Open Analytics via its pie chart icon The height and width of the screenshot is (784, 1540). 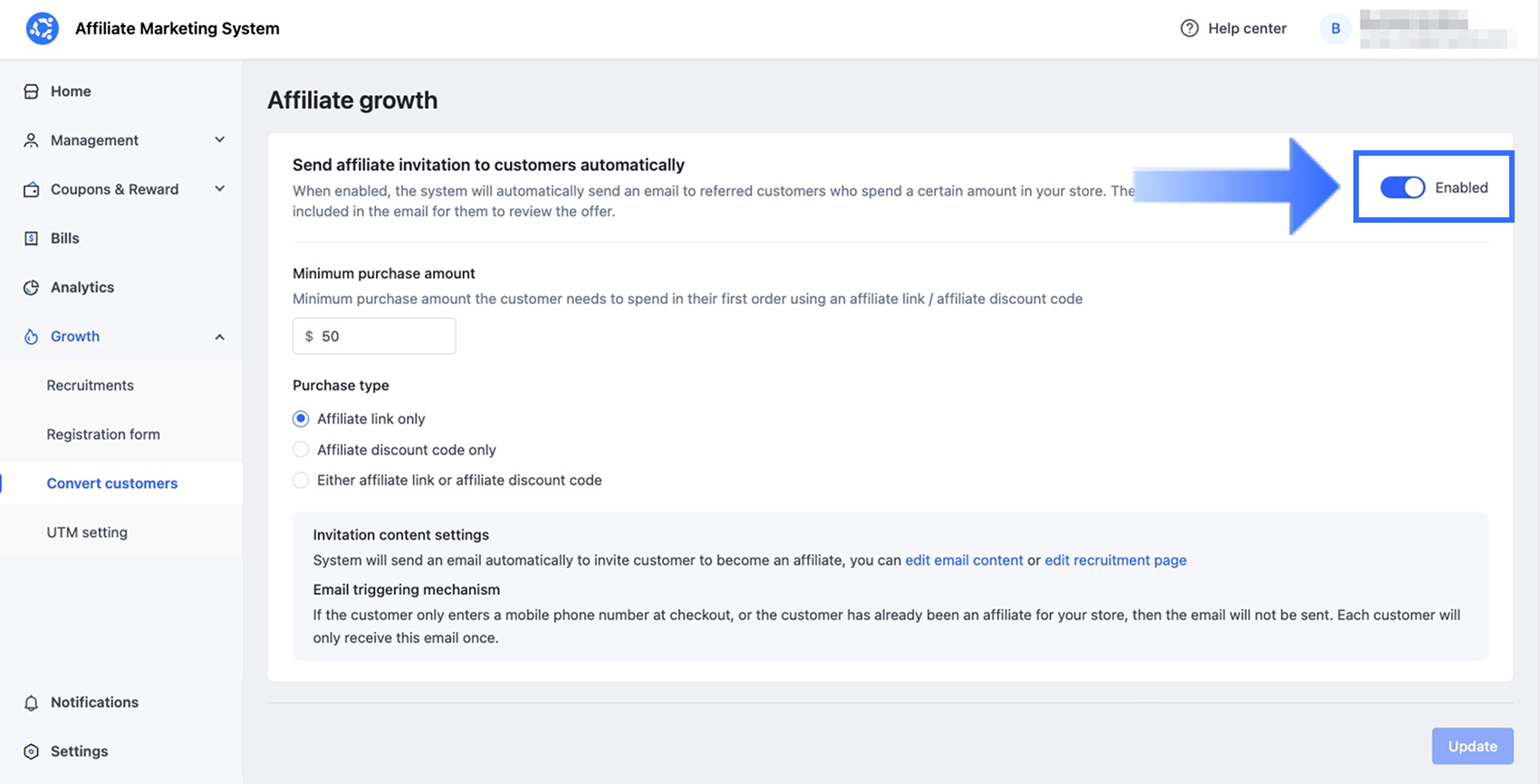coord(31,287)
